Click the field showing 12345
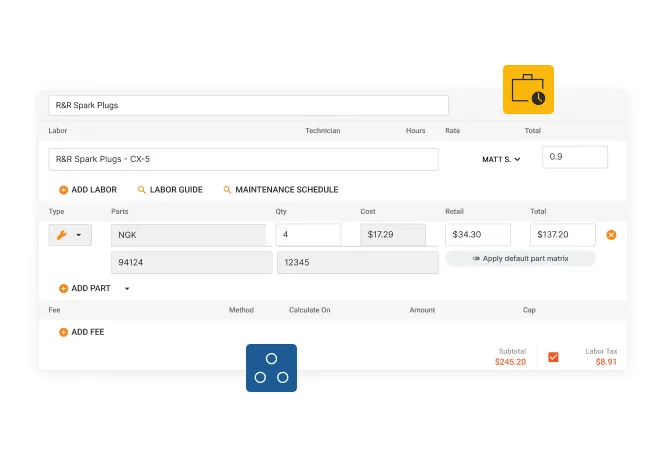This screenshot has height=458, width=667. pyautogui.click(x=358, y=262)
